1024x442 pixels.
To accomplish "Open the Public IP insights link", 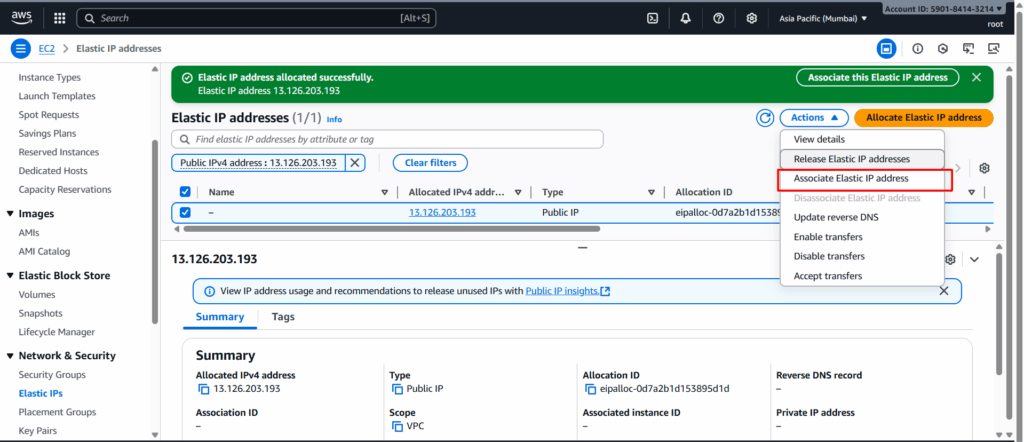I will tap(568, 291).
